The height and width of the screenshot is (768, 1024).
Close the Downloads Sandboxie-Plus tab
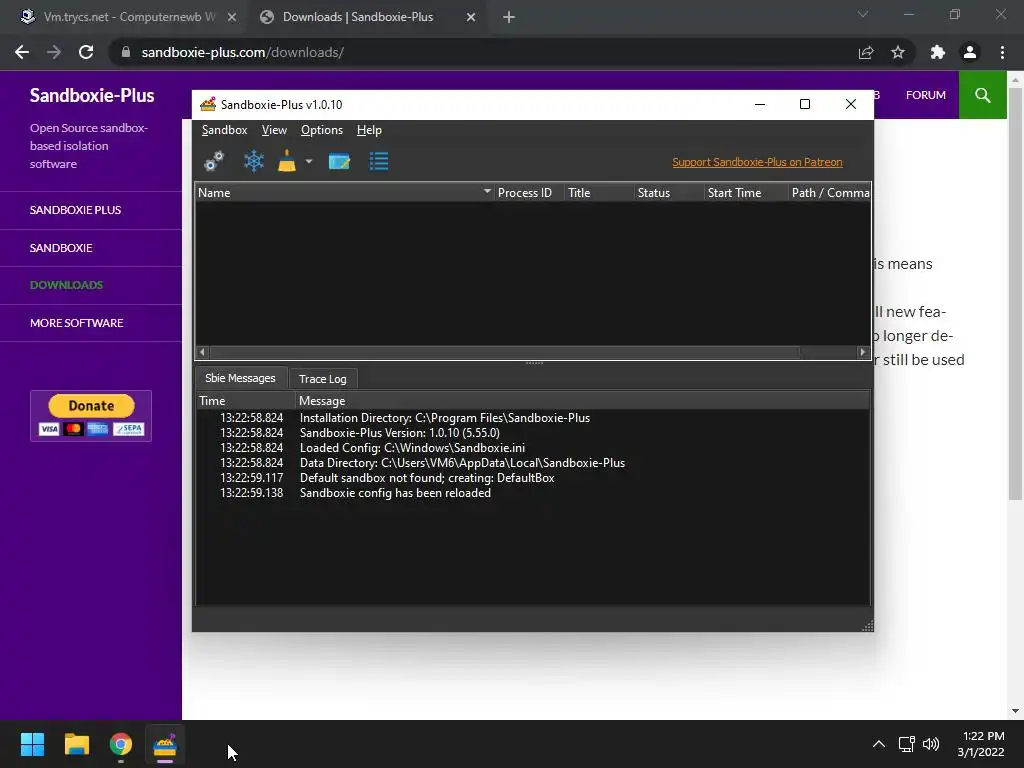pos(471,18)
